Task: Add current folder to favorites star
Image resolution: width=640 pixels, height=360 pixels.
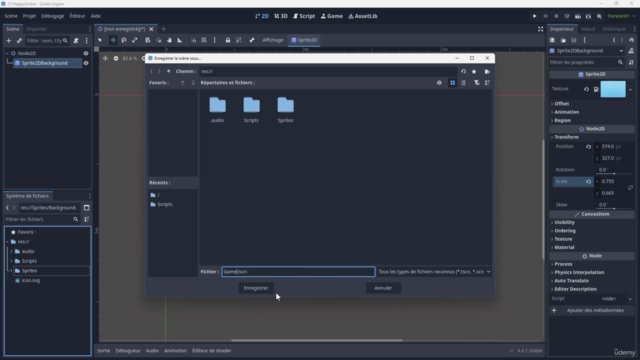Action: [474, 71]
